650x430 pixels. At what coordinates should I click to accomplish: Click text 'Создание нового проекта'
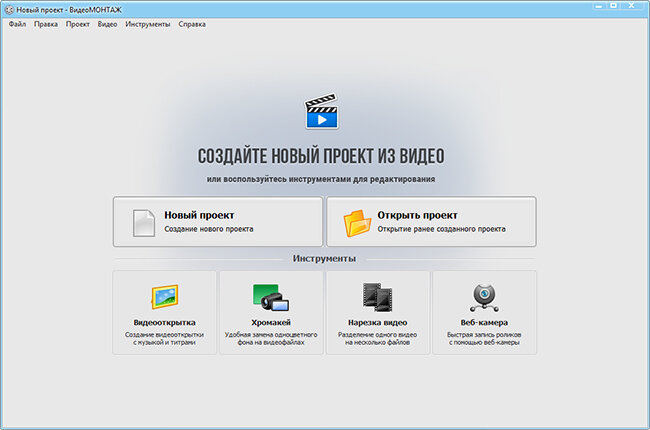pos(209,229)
